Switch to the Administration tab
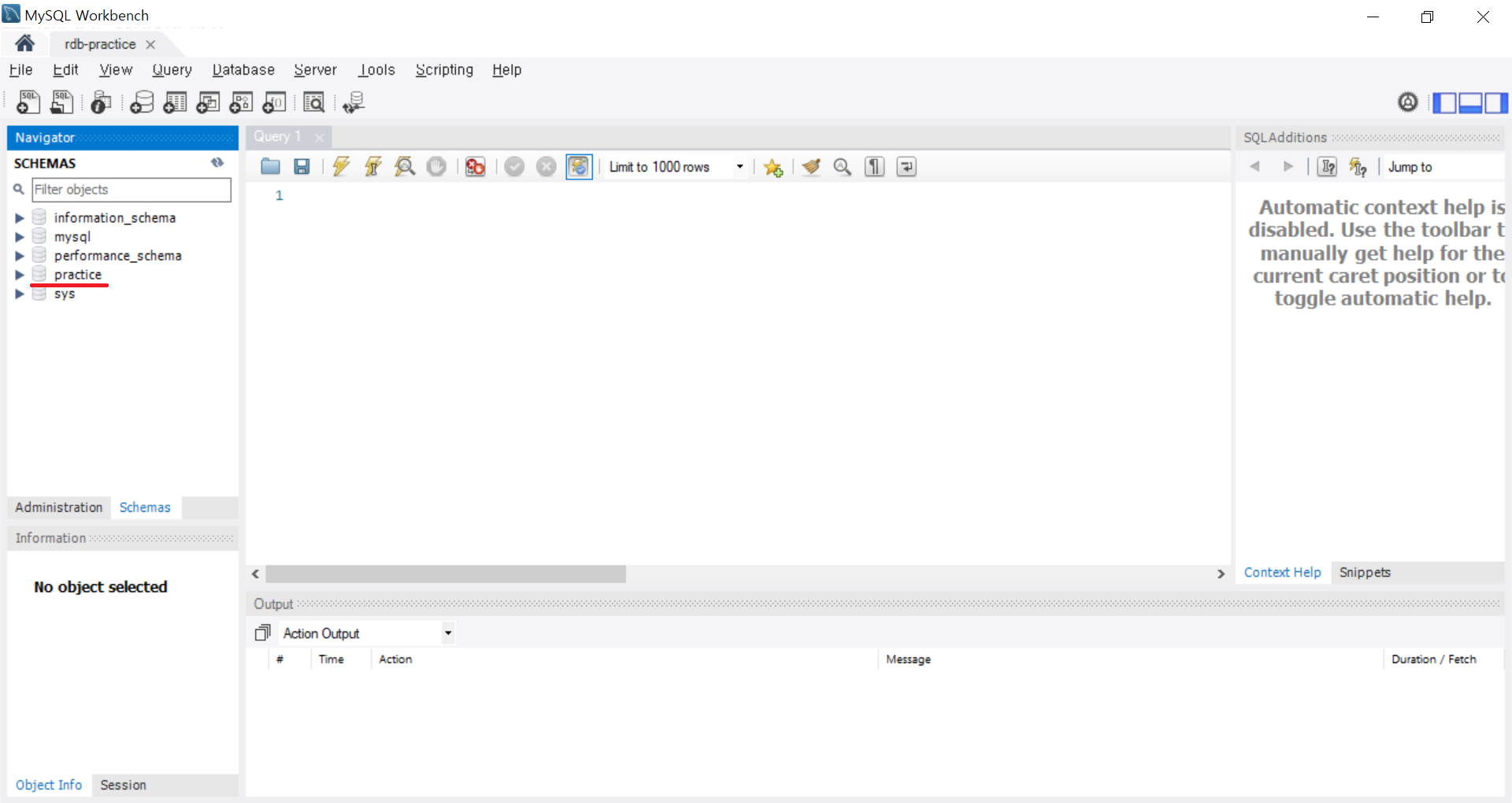 59,508
